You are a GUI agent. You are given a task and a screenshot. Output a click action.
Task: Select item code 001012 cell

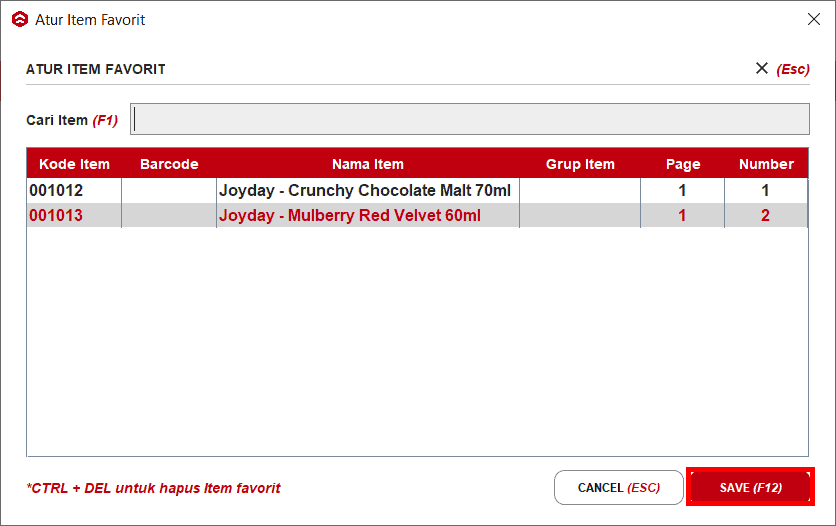74,190
